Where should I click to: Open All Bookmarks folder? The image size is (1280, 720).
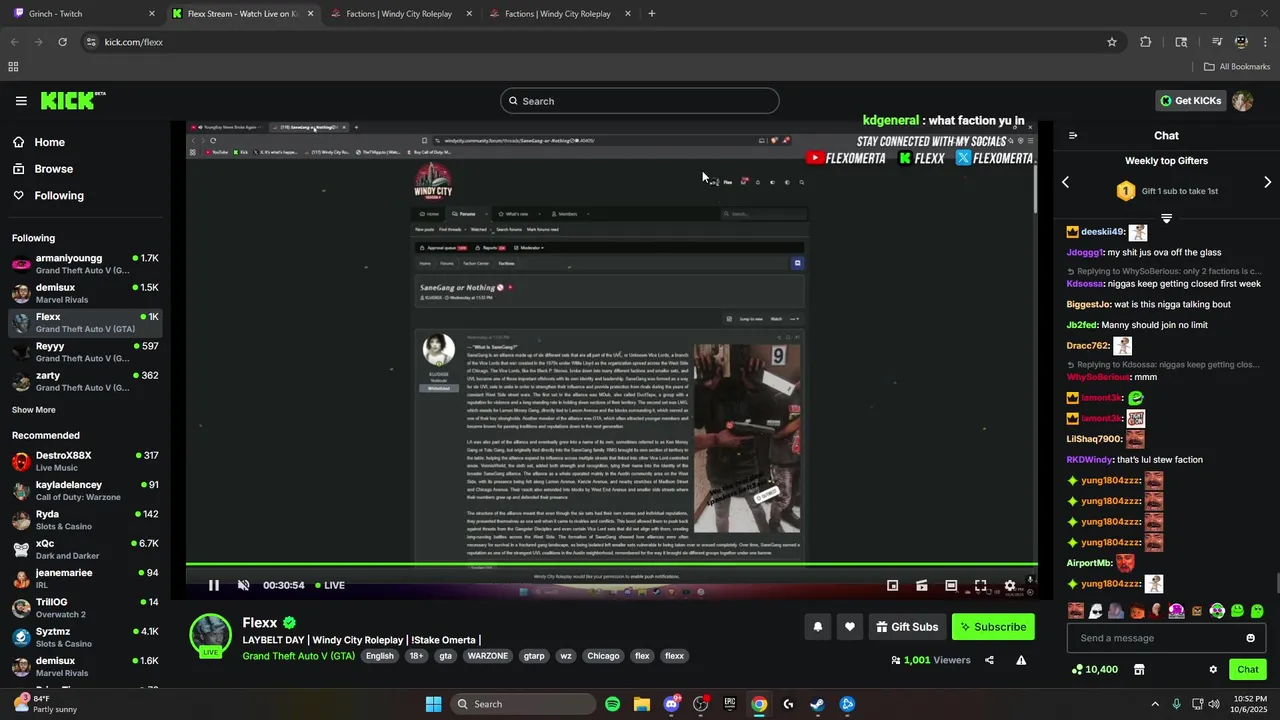pos(1237,67)
